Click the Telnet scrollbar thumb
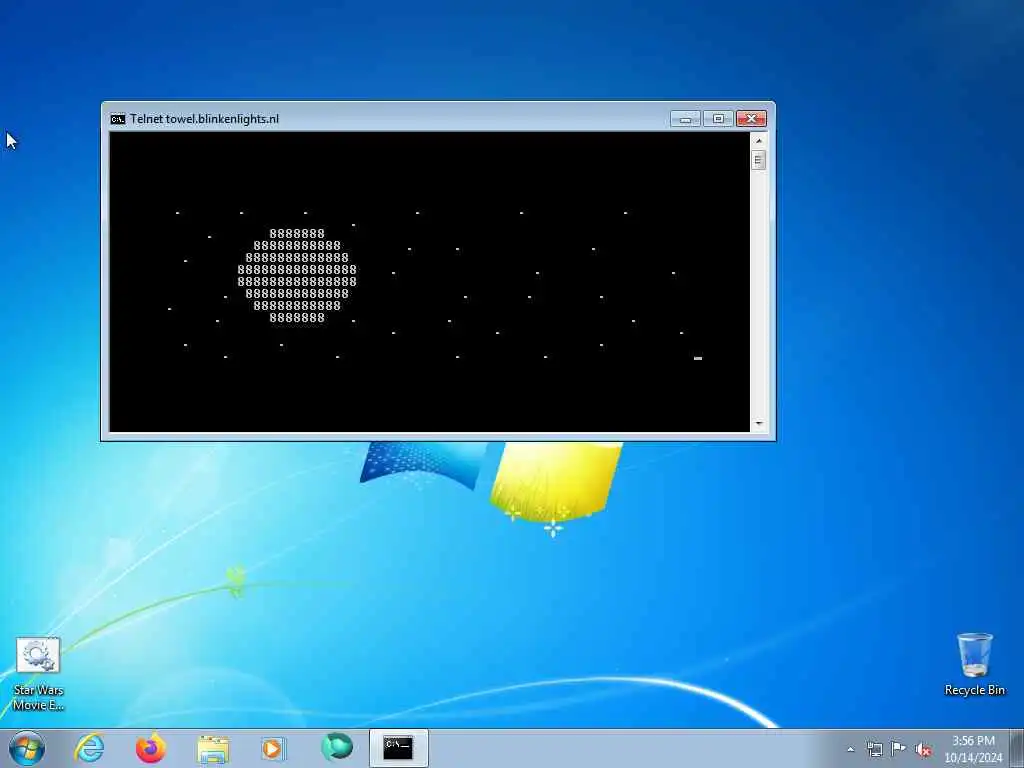Image resolution: width=1024 pixels, height=768 pixels. (758, 160)
